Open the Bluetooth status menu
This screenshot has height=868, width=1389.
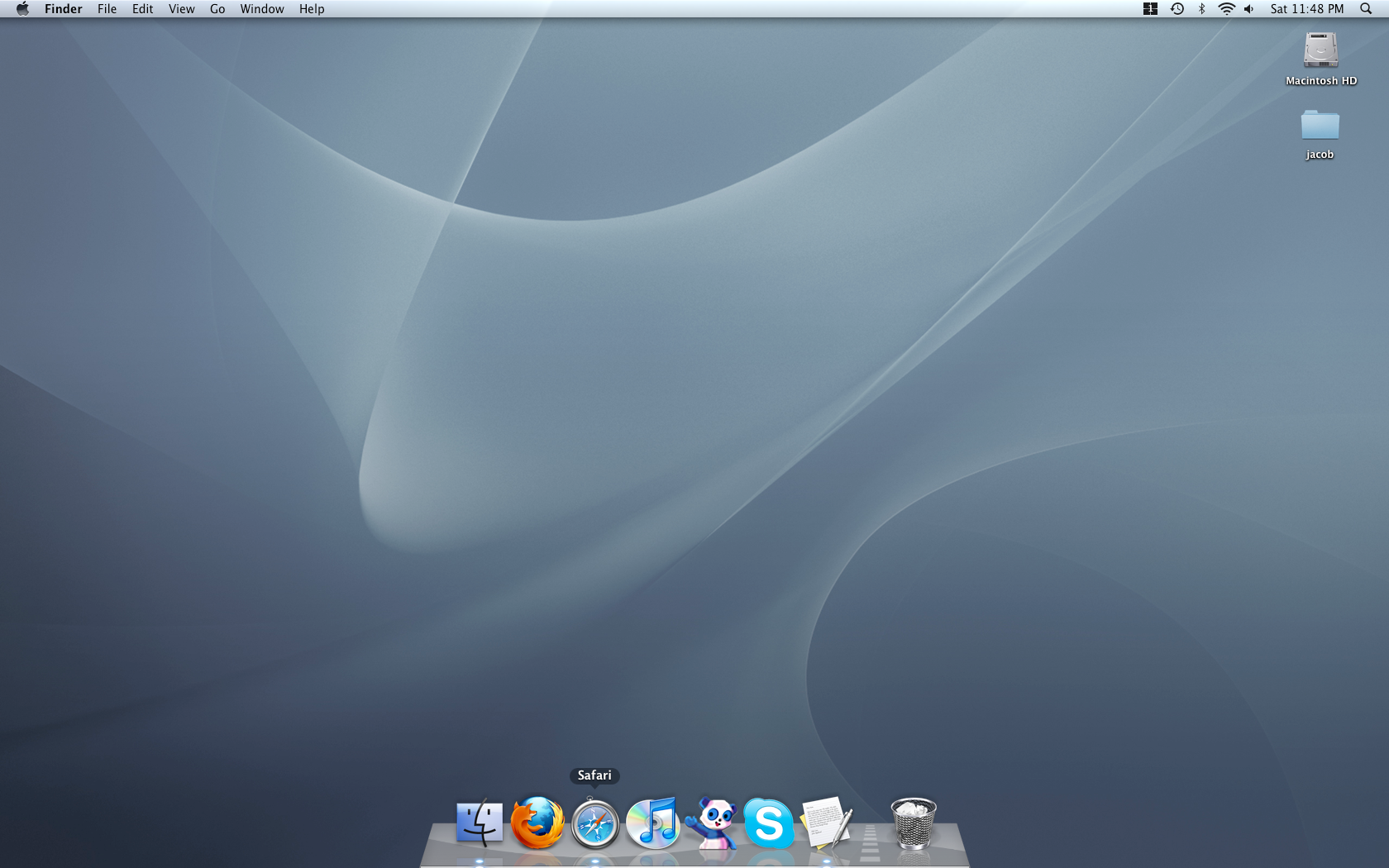coord(1202,9)
